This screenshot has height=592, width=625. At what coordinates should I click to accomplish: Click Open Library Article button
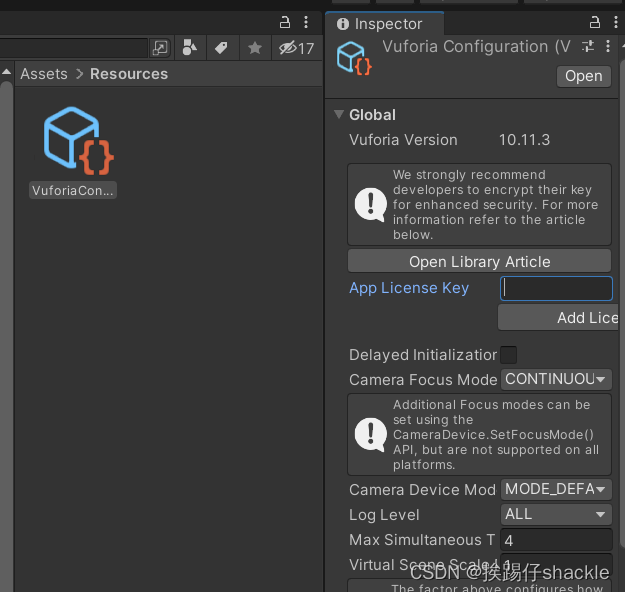pyautogui.click(x=480, y=262)
